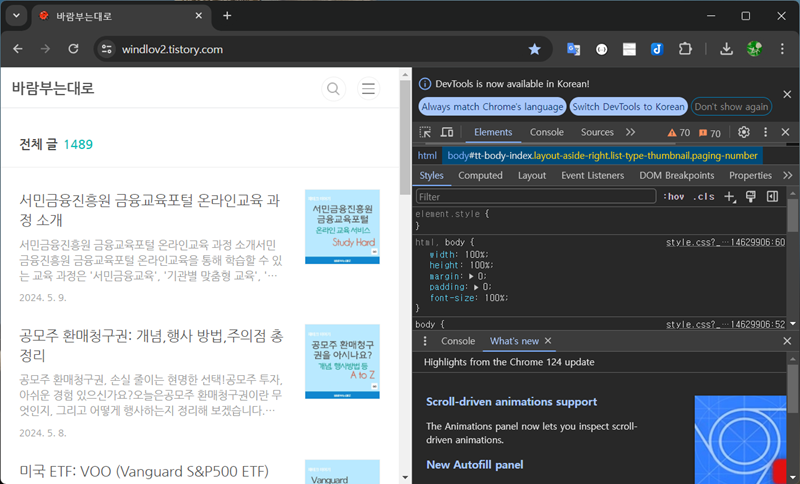
Task: Select body#tt-body-index breadcrumb
Action: tap(602, 156)
